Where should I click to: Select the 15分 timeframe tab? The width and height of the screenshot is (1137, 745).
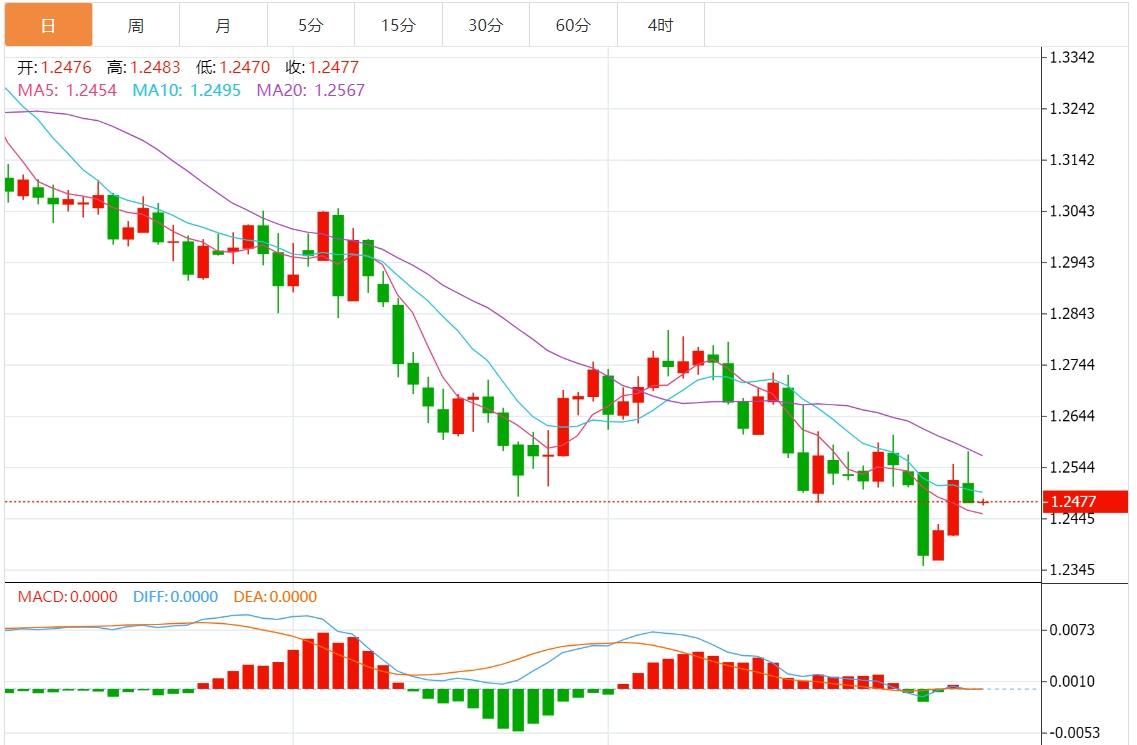tap(398, 25)
